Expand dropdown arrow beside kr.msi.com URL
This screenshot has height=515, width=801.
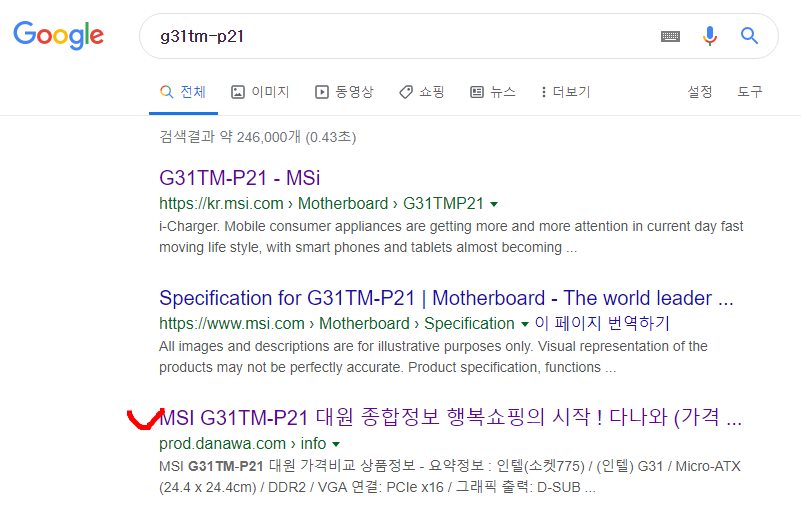[494, 204]
